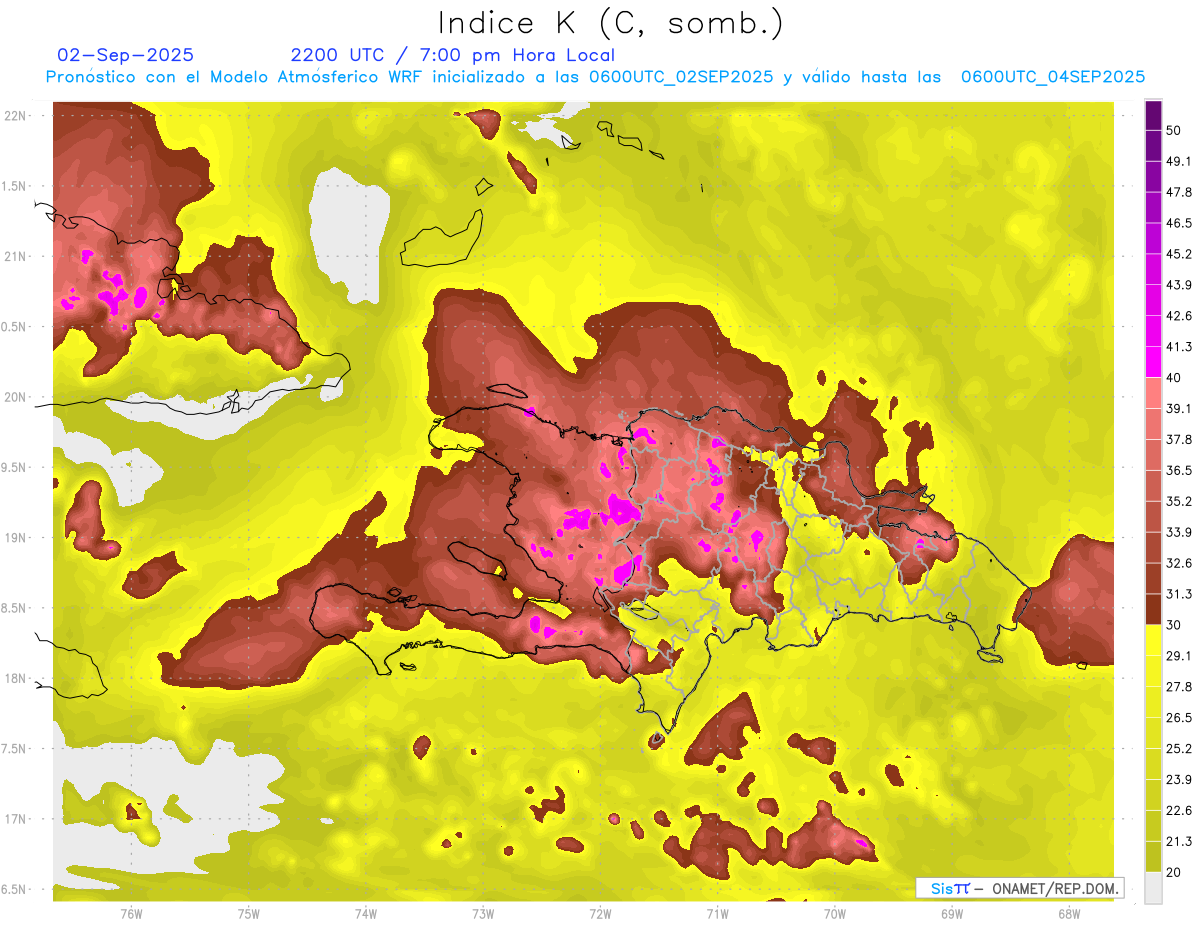Click the colorbar value '49.1'

pyautogui.click(x=1178, y=161)
